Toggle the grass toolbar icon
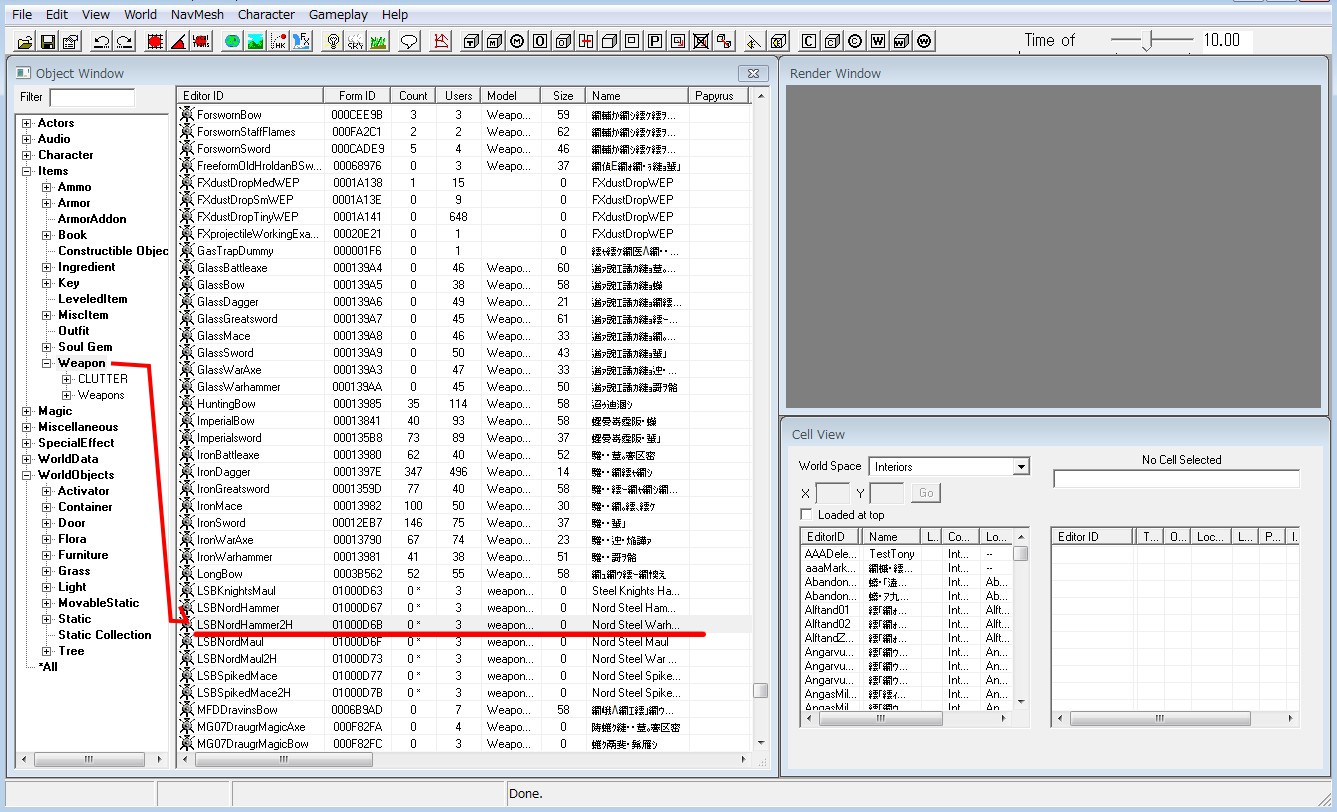This screenshot has width=1337, height=812. point(378,41)
